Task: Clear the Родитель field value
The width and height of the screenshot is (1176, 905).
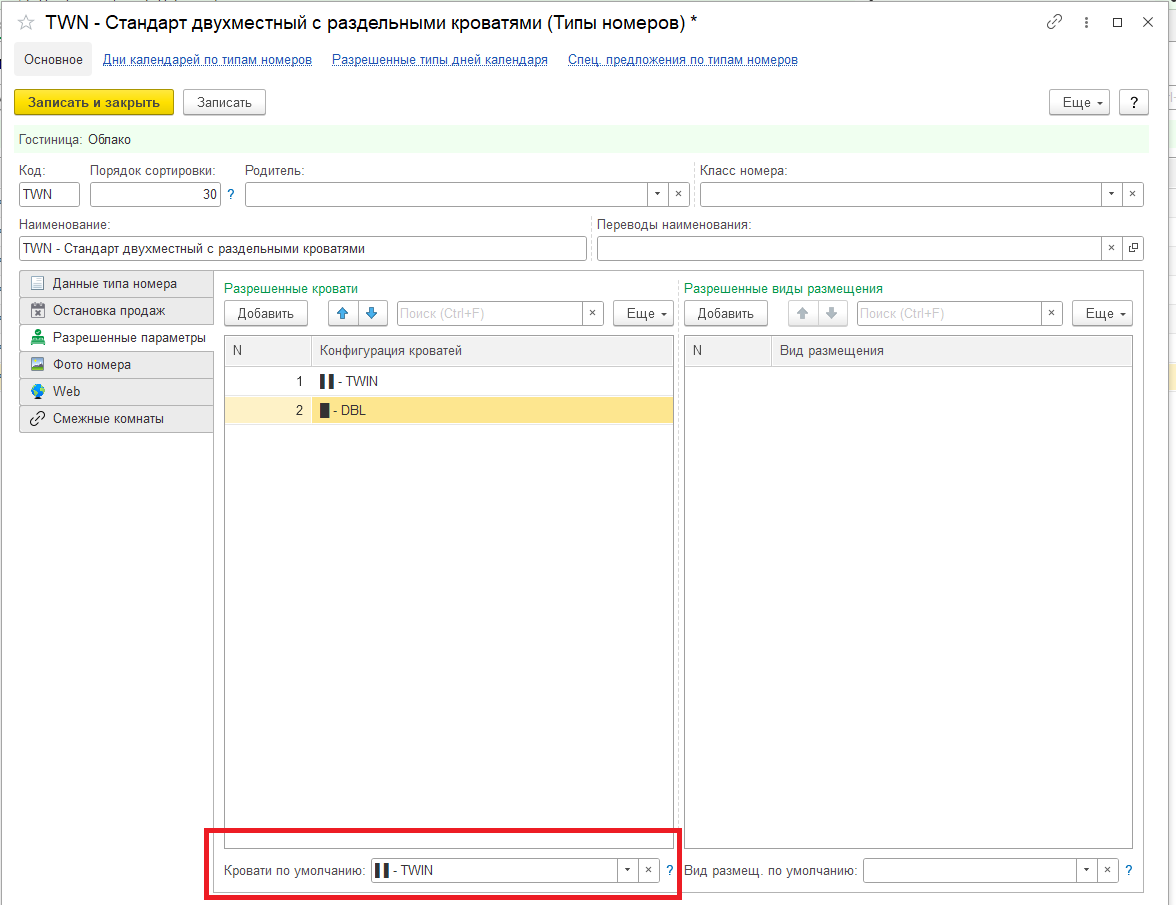Action: [x=678, y=194]
